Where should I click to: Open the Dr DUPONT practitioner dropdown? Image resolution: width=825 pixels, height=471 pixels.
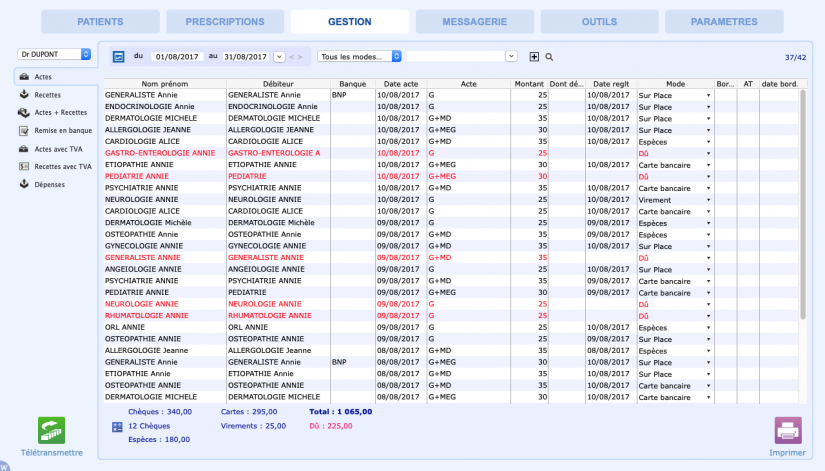(54, 54)
